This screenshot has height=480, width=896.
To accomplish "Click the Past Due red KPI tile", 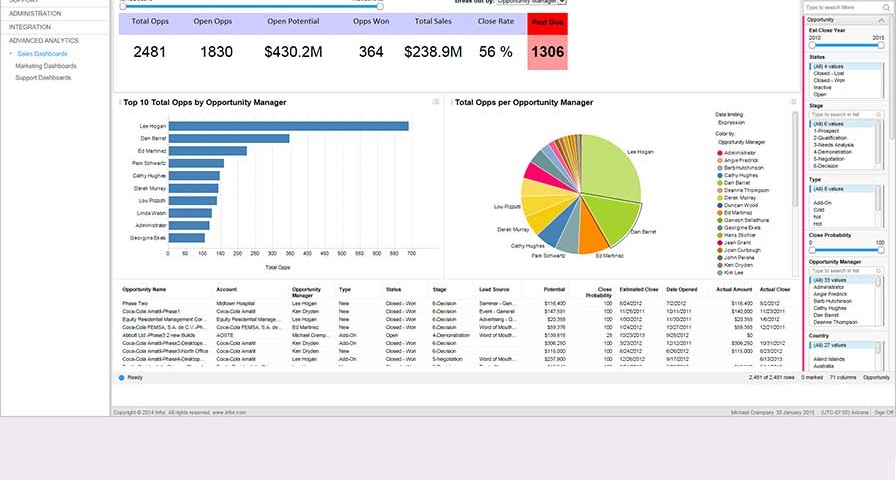I will (547, 41).
